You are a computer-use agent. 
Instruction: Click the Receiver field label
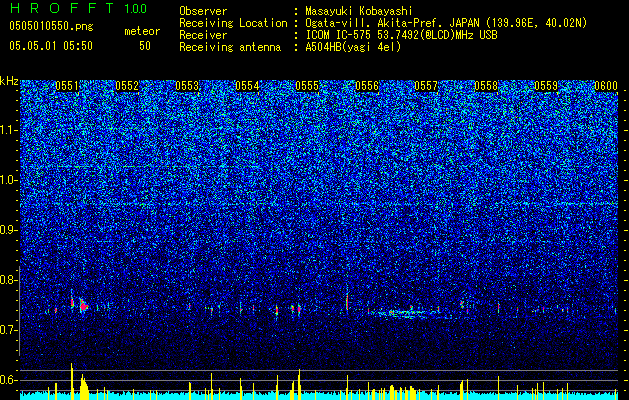pos(203,35)
